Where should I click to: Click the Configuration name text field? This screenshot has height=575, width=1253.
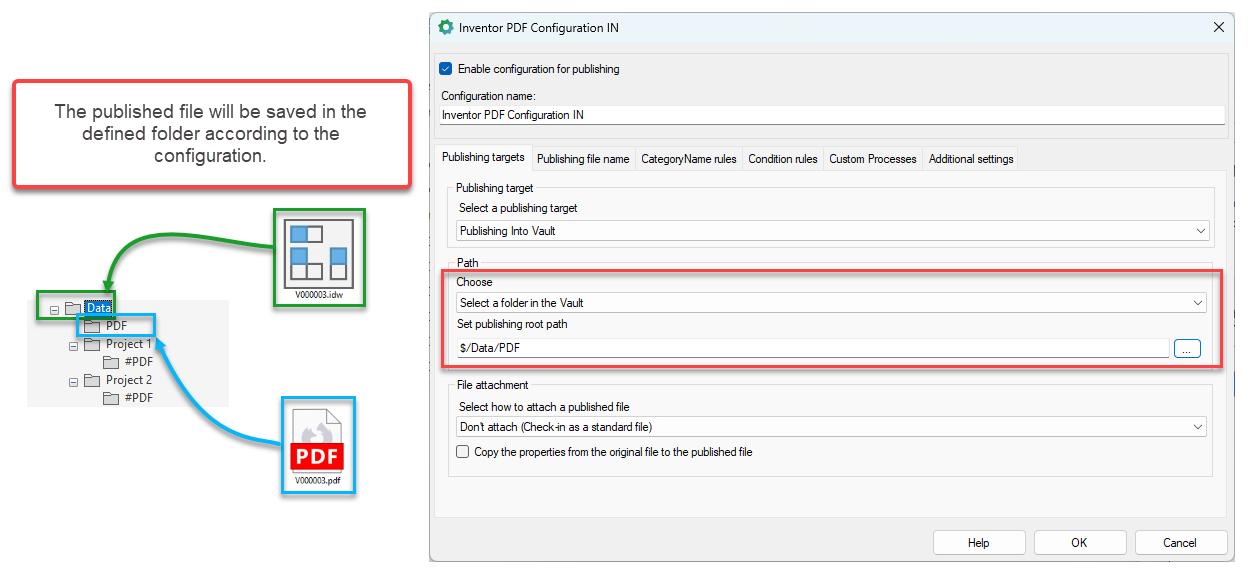(832, 115)
